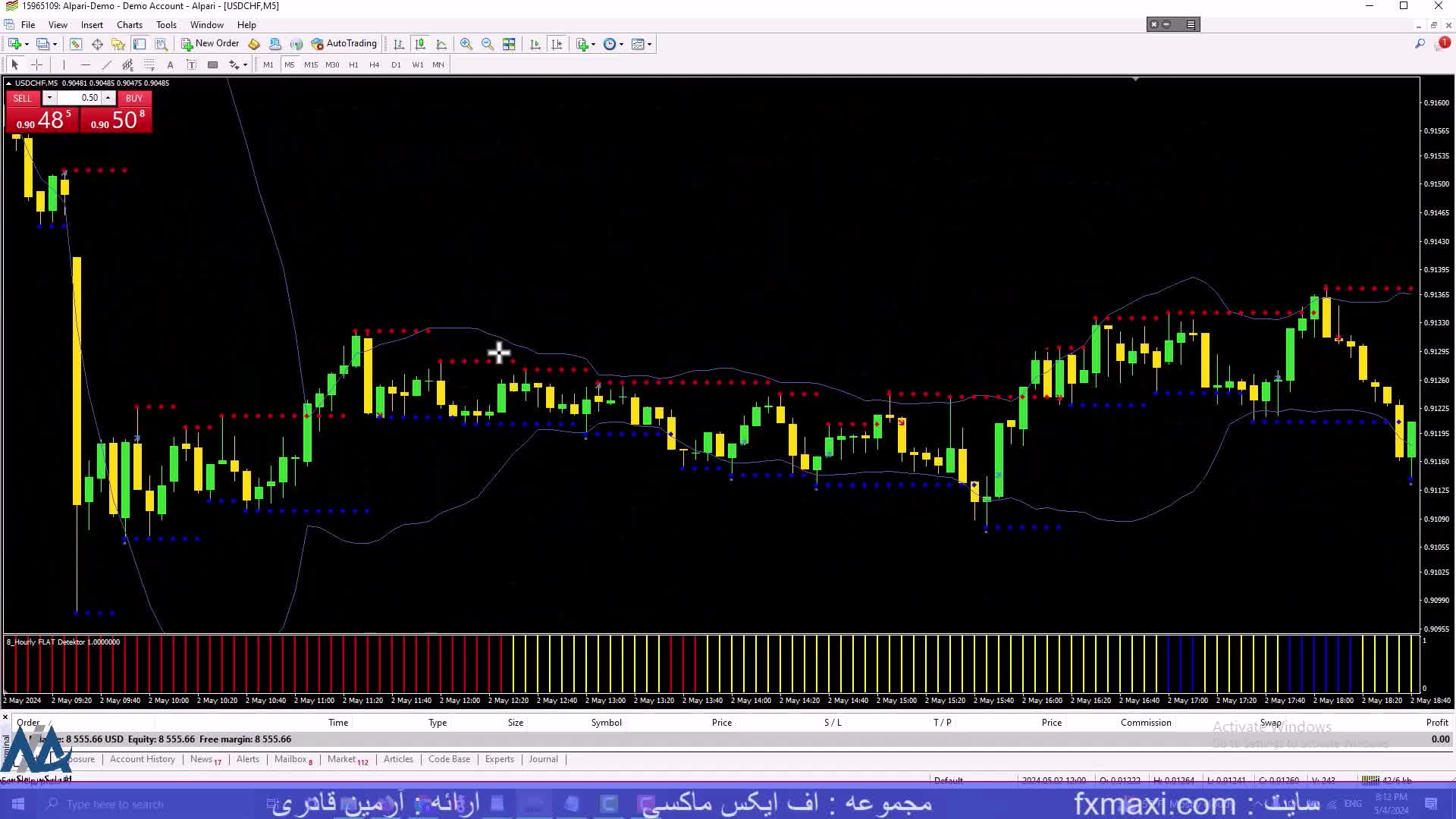Click the Zoom Out magnifier icon
This screenshot has height=819, width=1456.
tap(488, 44)
